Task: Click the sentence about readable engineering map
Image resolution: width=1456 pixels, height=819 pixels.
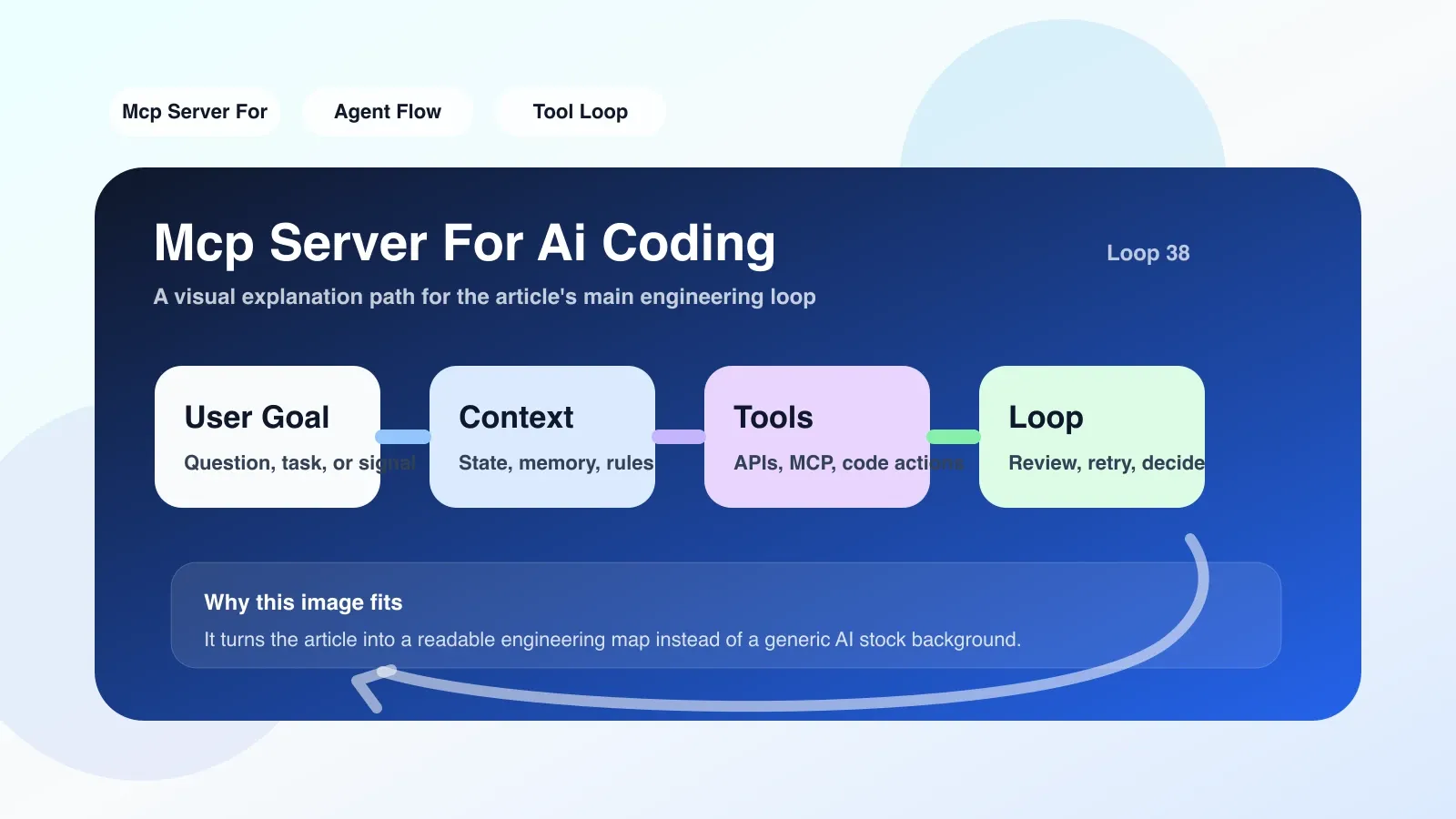Action: point(612,640)
